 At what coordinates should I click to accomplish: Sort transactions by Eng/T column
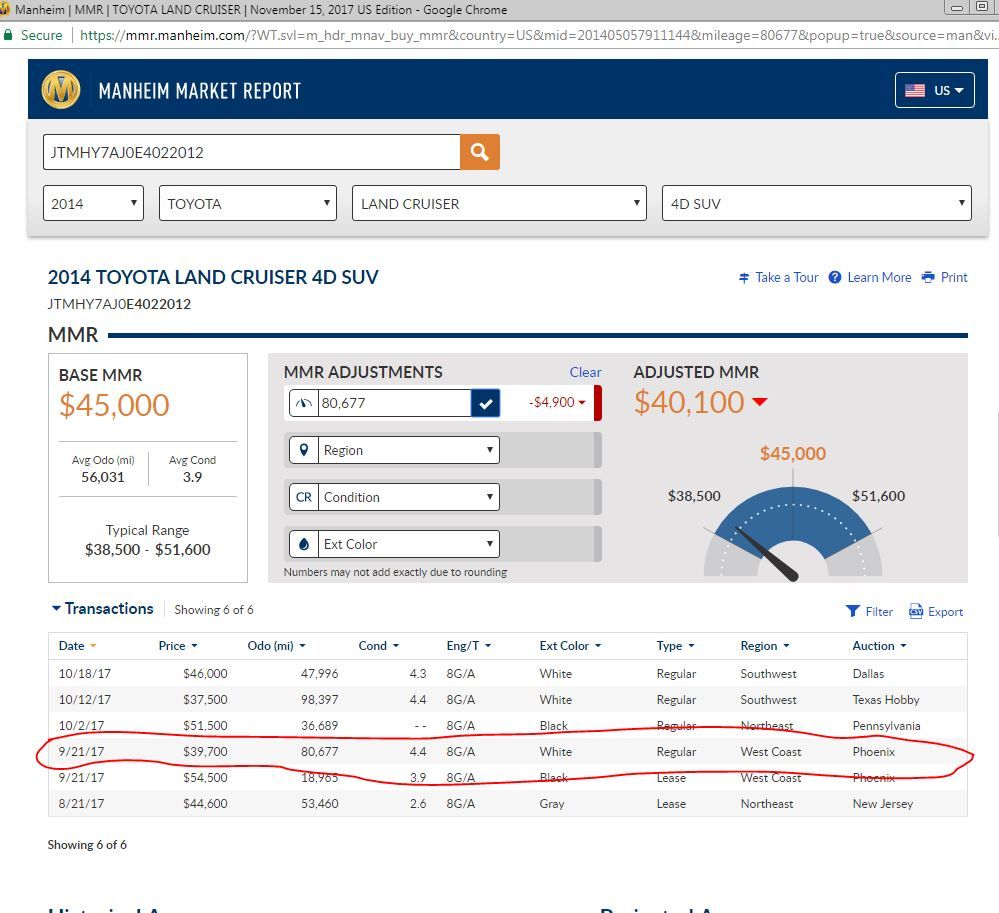pos(469,645)
